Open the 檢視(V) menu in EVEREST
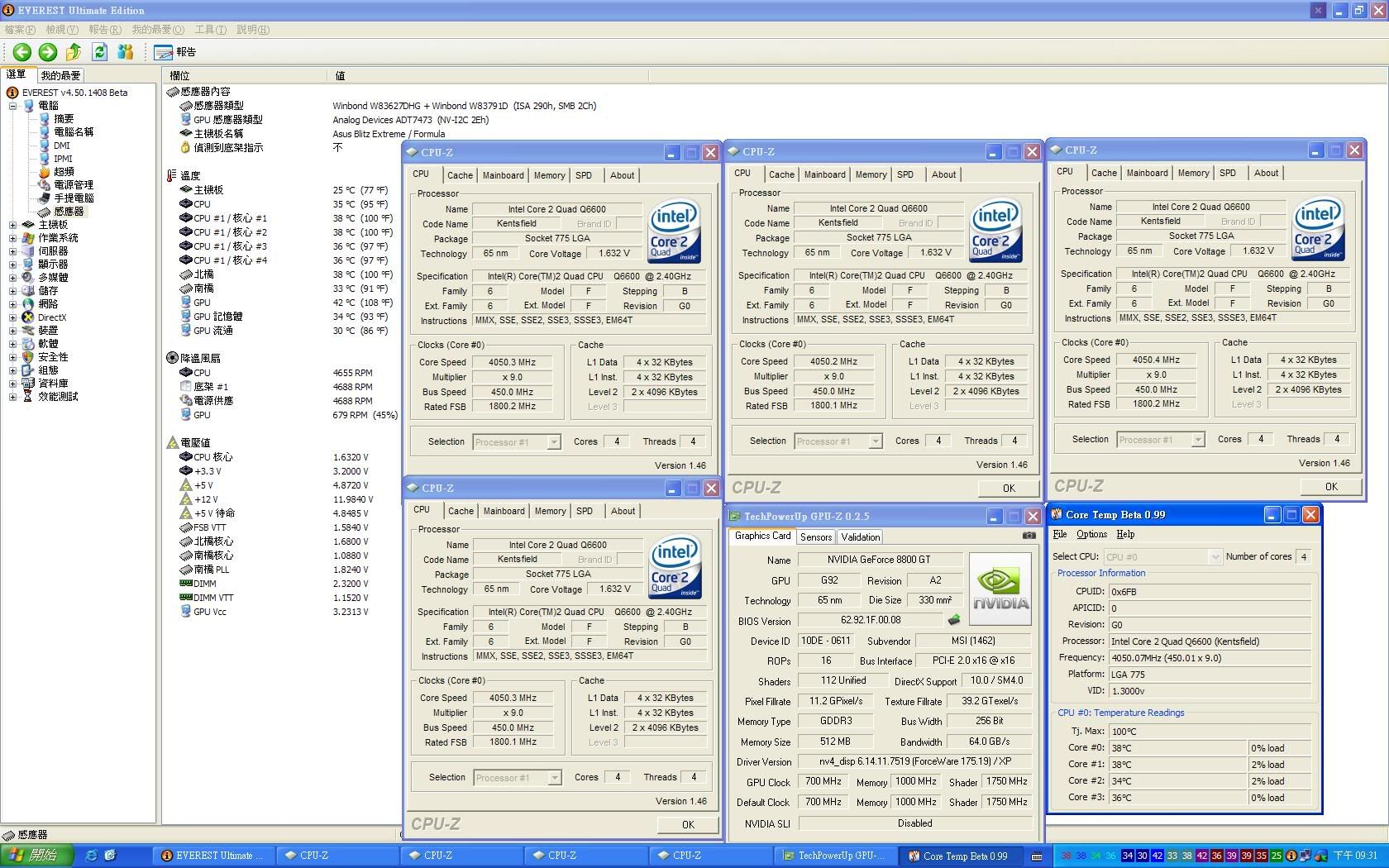1389x868 pixels. [x=62, y=30]
